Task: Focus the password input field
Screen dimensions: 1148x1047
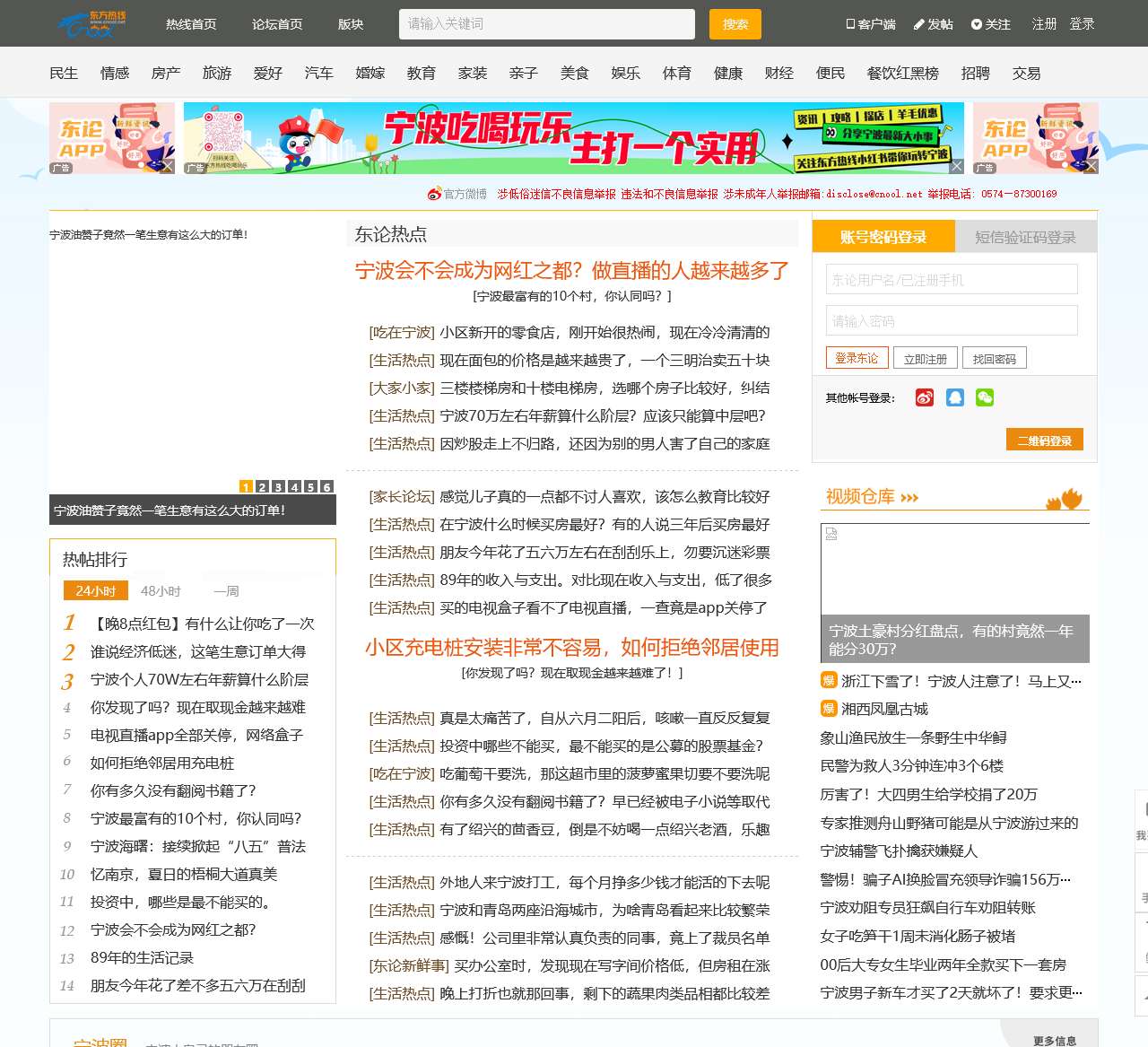Action: [x=952, y=320]
